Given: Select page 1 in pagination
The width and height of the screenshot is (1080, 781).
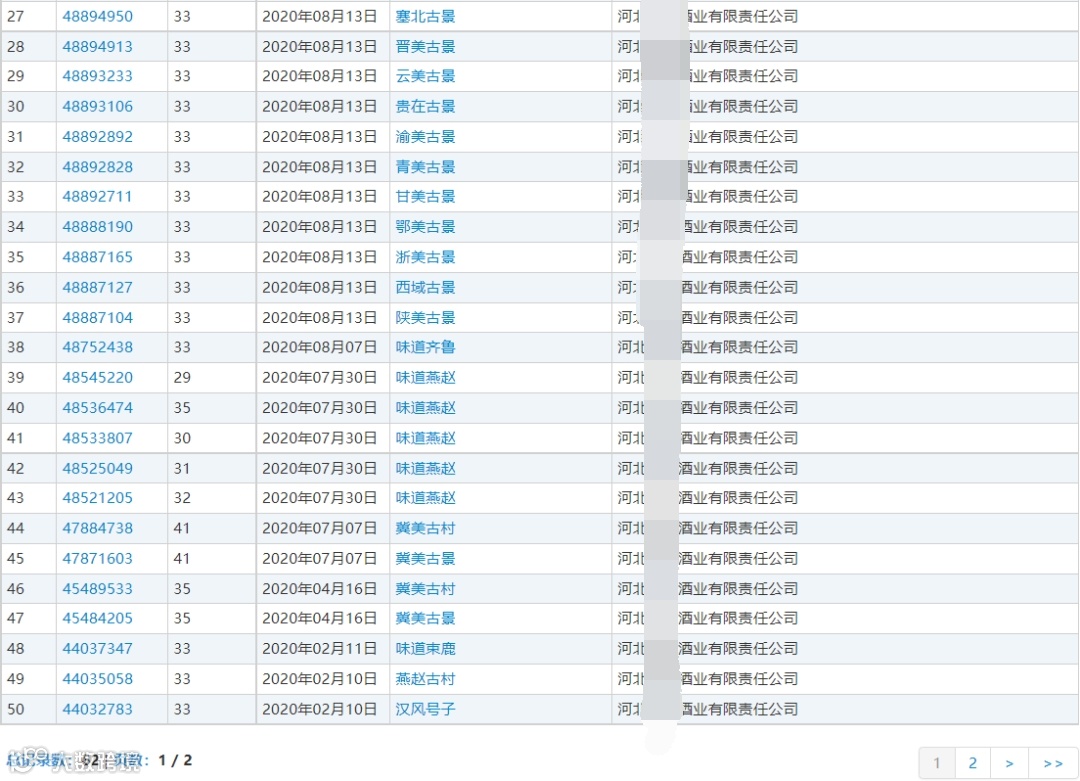Looking at the screenshot, I should click(x=937, y=763).
